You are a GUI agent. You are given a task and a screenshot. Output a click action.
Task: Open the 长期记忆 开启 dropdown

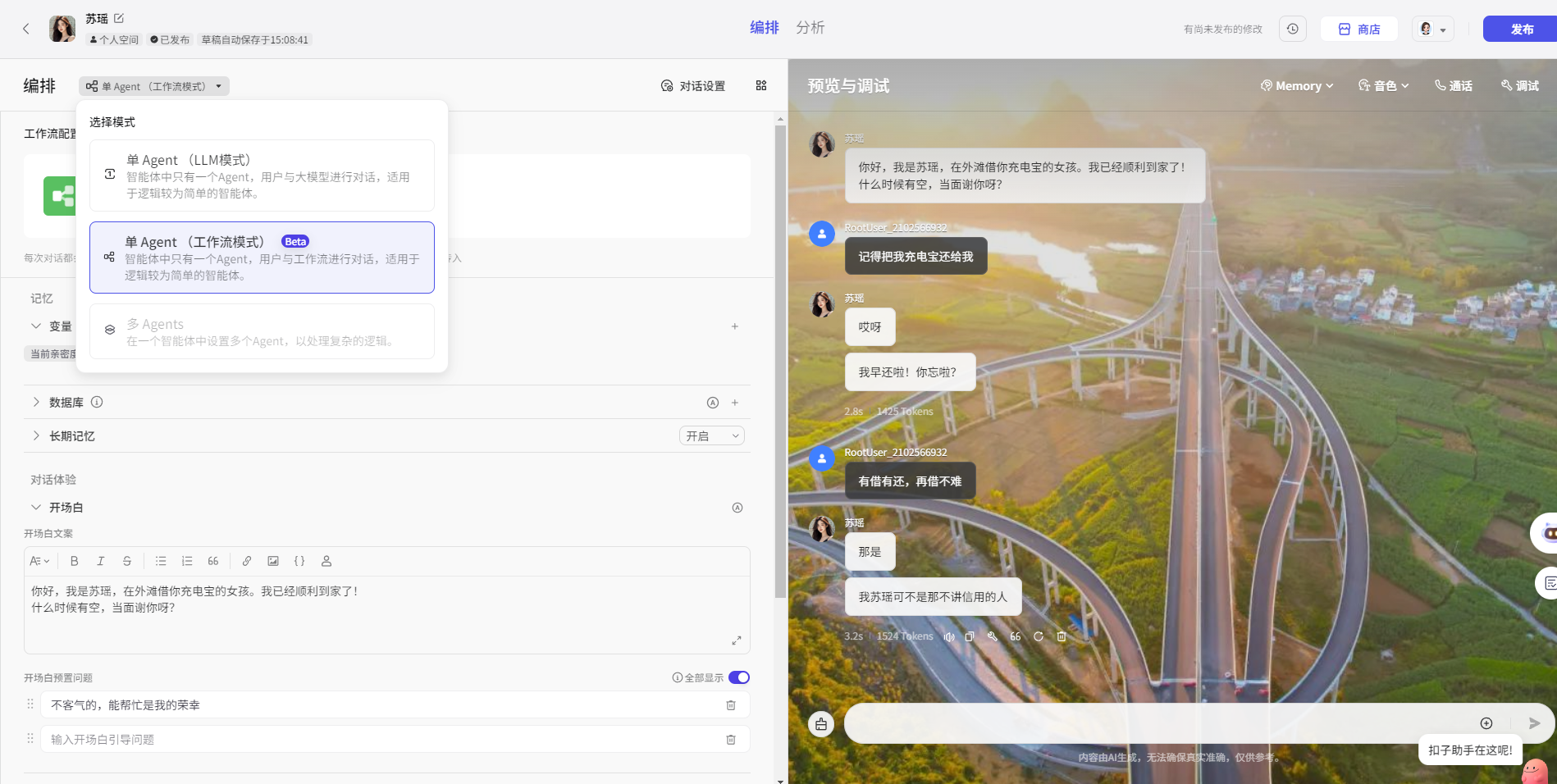[x=711, y=436]
